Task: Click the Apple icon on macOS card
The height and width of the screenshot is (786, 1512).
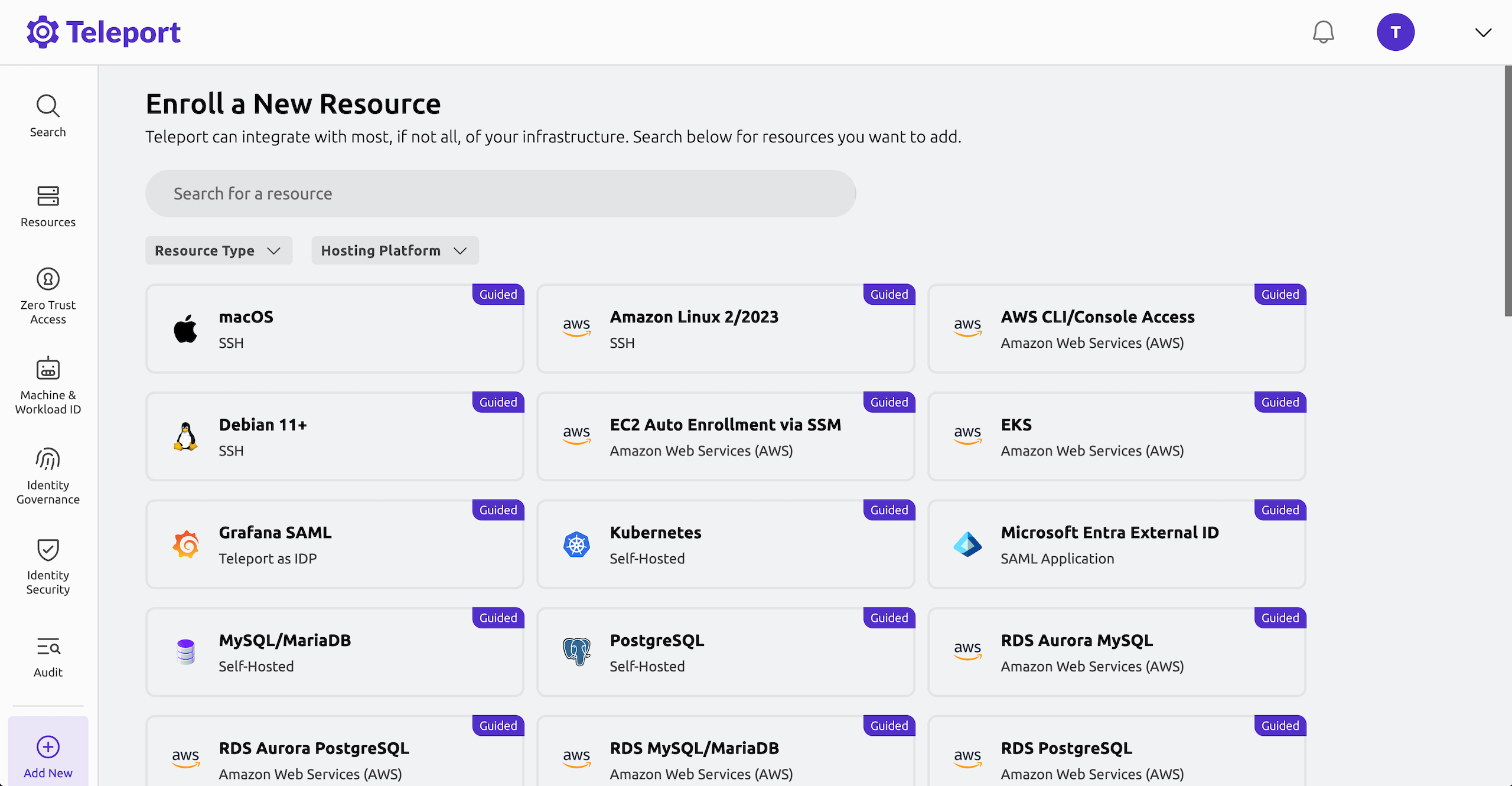Action: point(185,328)
